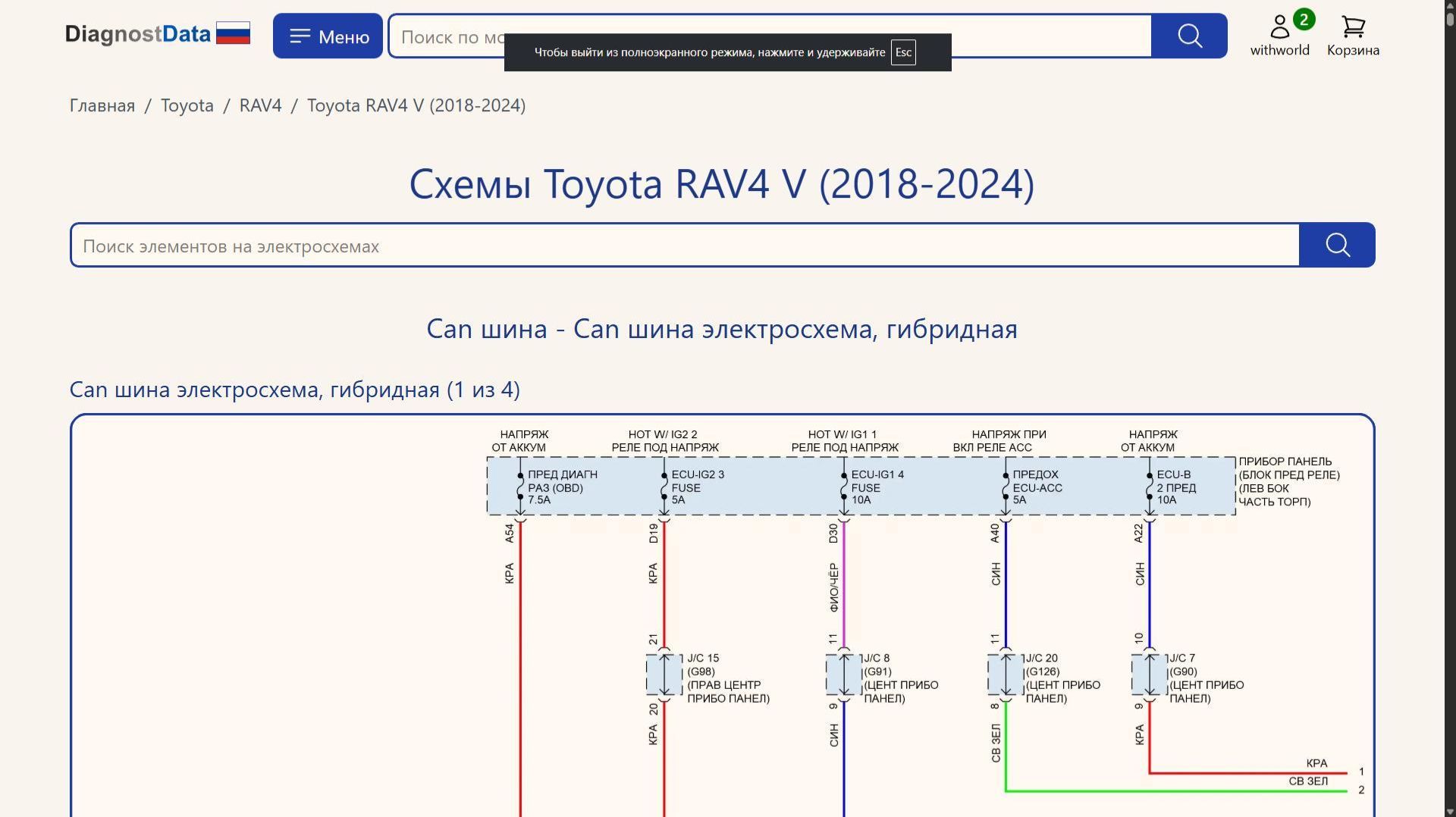Click the Can шина section heading
Screen dimensions: 1456x817
[721, 329]
